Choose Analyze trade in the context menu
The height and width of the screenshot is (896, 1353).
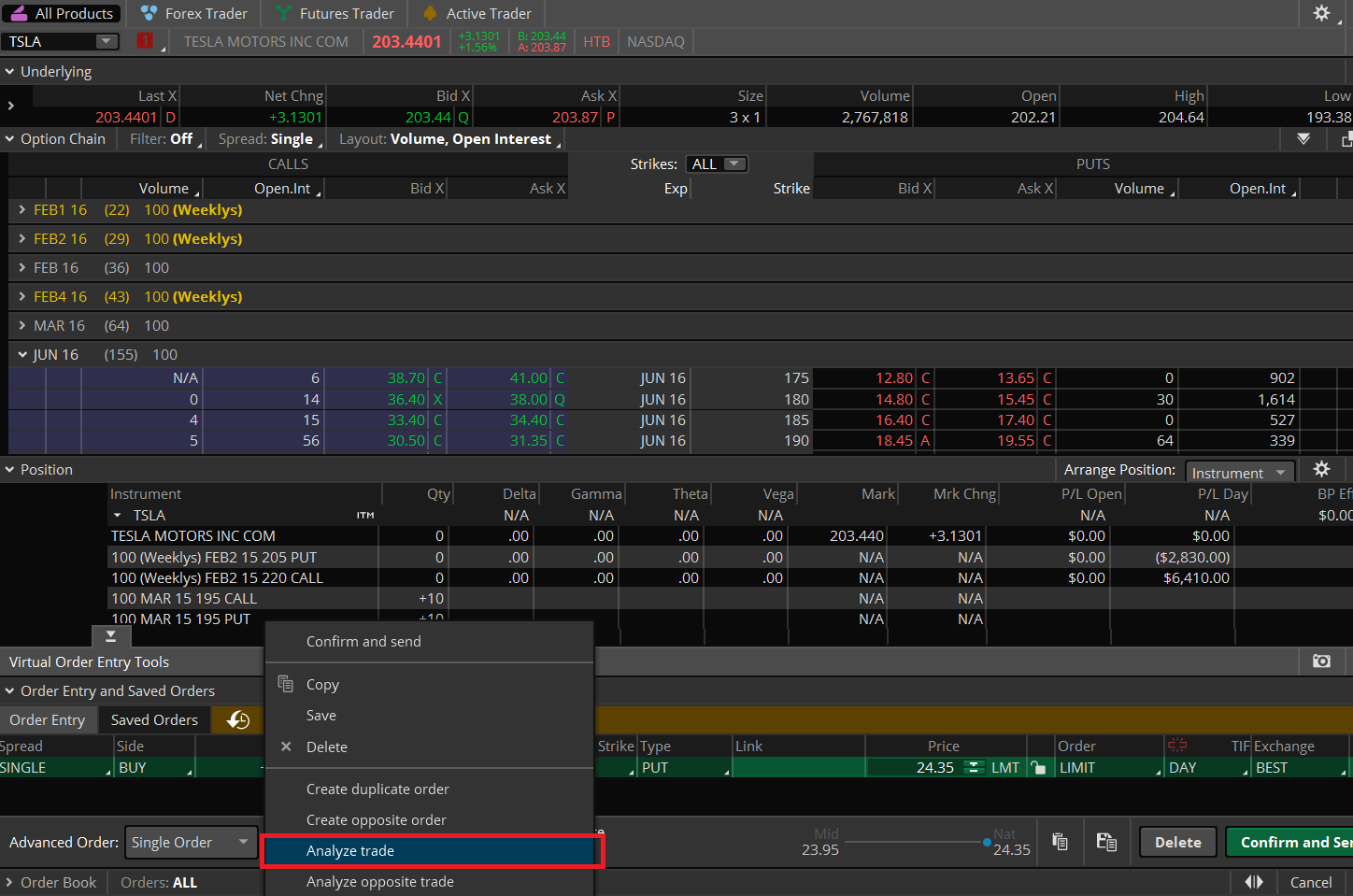[429, 851]
